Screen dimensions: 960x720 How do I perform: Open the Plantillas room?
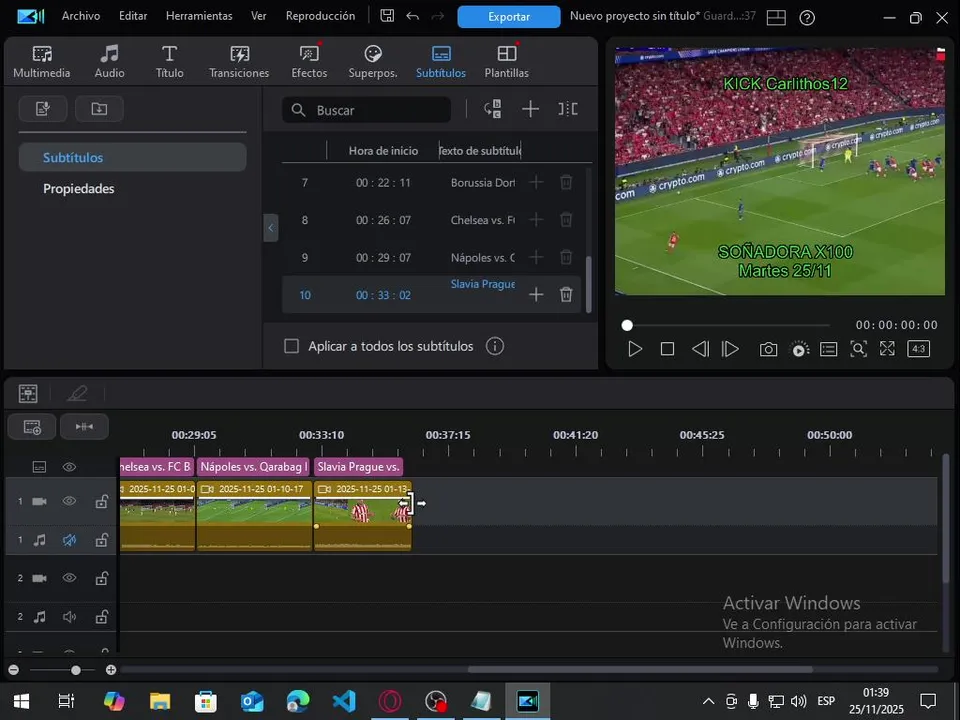point(506,62)
